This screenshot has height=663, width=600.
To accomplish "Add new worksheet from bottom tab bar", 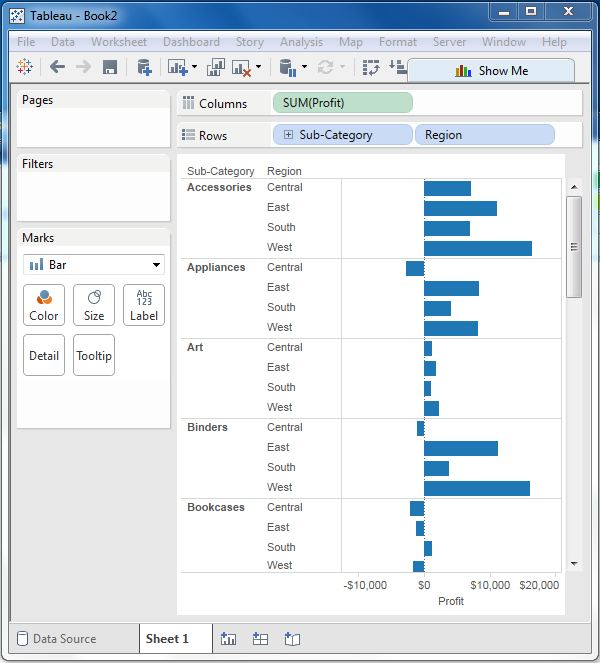I will [x=228, y=639].
